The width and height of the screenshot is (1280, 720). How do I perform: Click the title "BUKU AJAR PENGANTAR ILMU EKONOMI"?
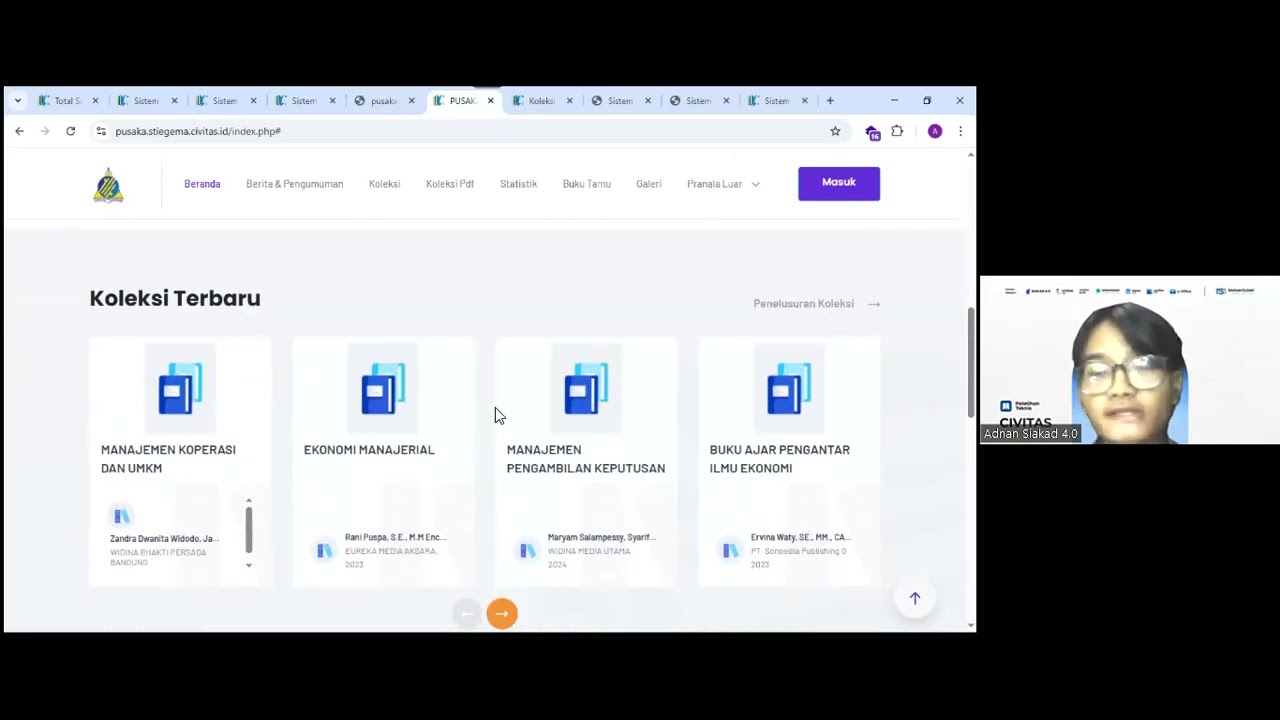(780, 459)
